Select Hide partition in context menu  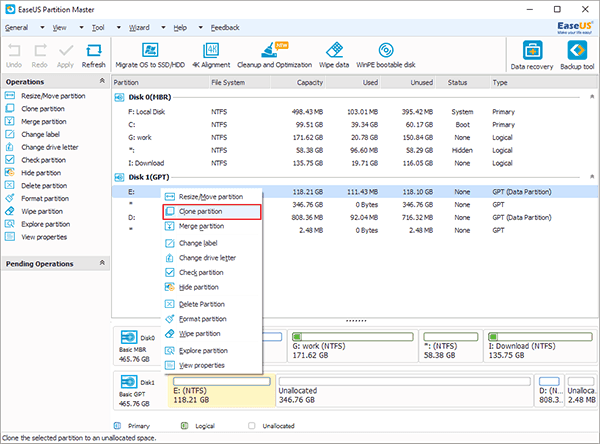pos(212,287)
